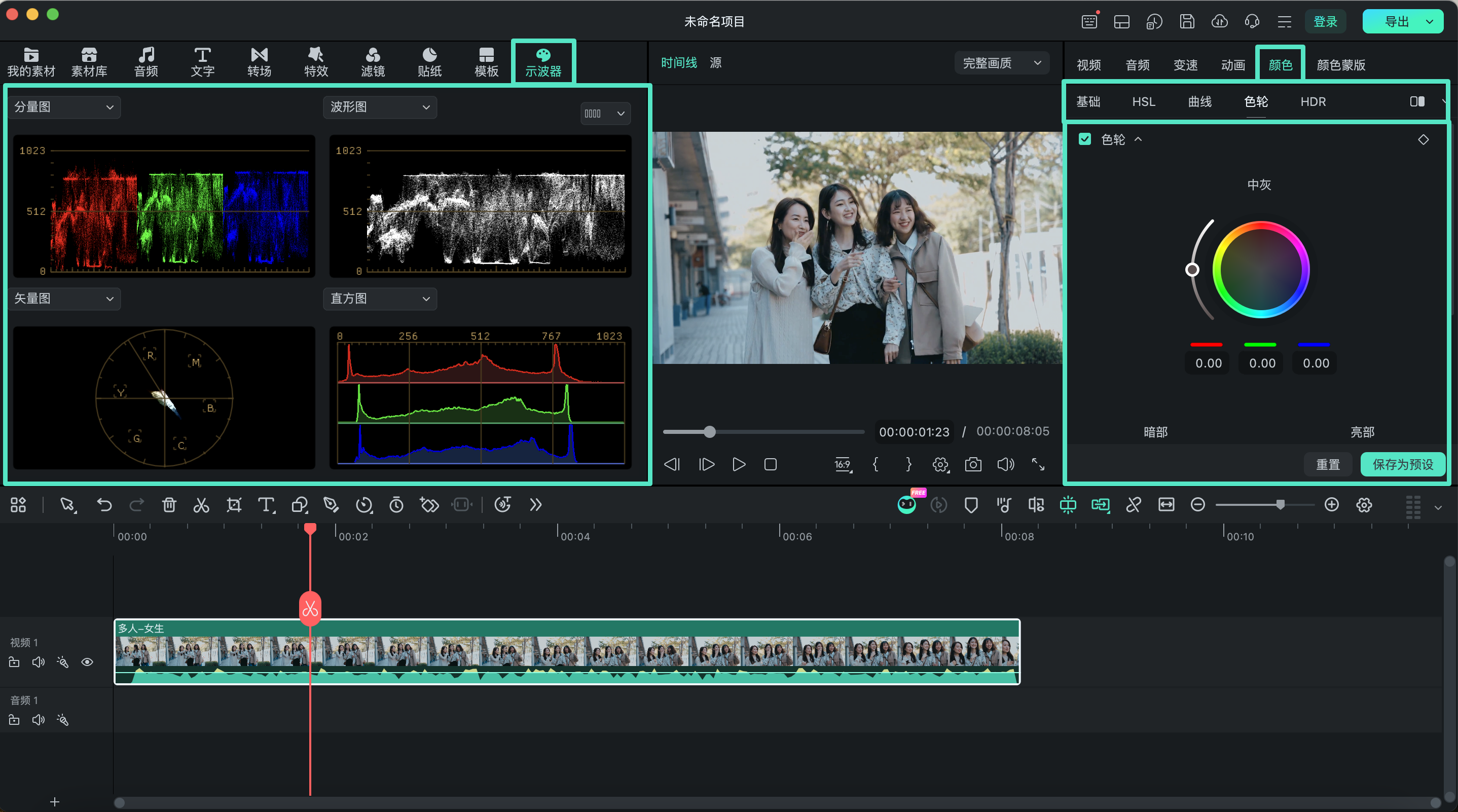Image resolution: width=1458 pixels, height=812 pixels.
Task: Click the delete trash icon
Action: [x=169, y=505]
